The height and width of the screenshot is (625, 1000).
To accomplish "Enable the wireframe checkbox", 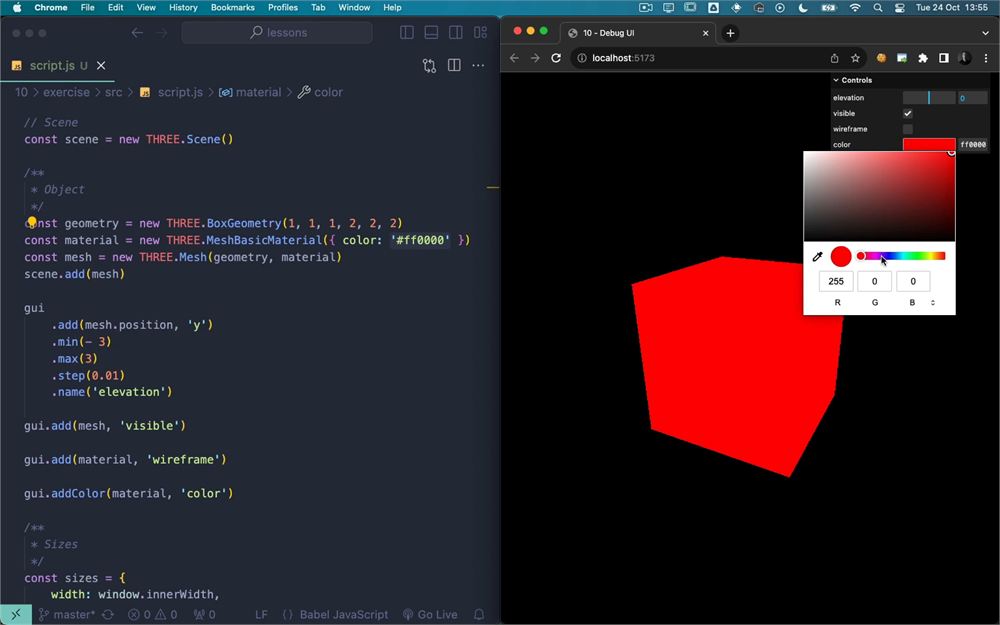I will point(908,129).
